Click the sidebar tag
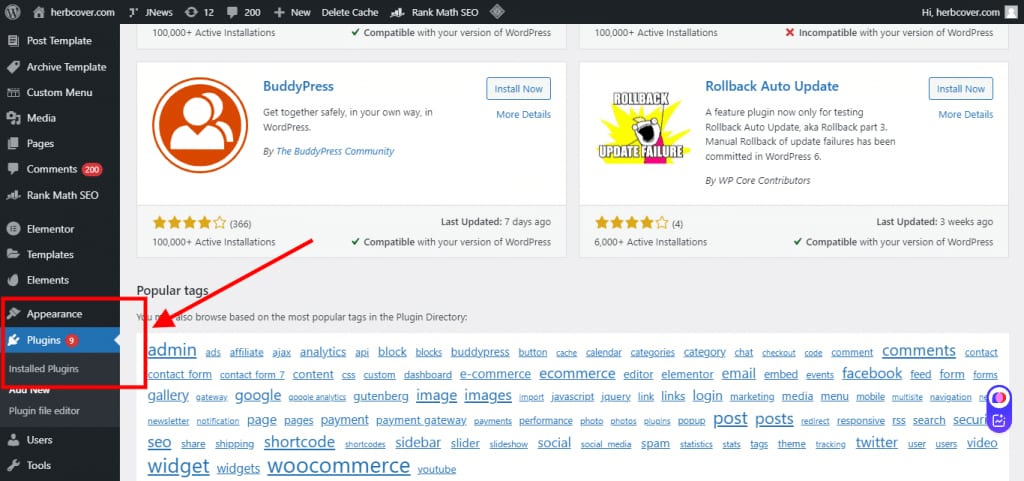The height and width of the screenshot is (481, 1024). [418, 442]
